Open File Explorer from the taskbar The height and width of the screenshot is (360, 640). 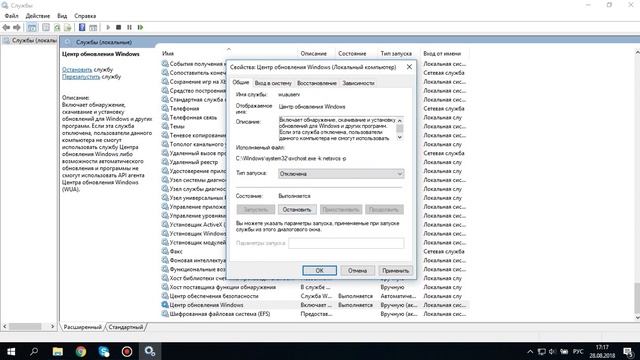[58, 351]
